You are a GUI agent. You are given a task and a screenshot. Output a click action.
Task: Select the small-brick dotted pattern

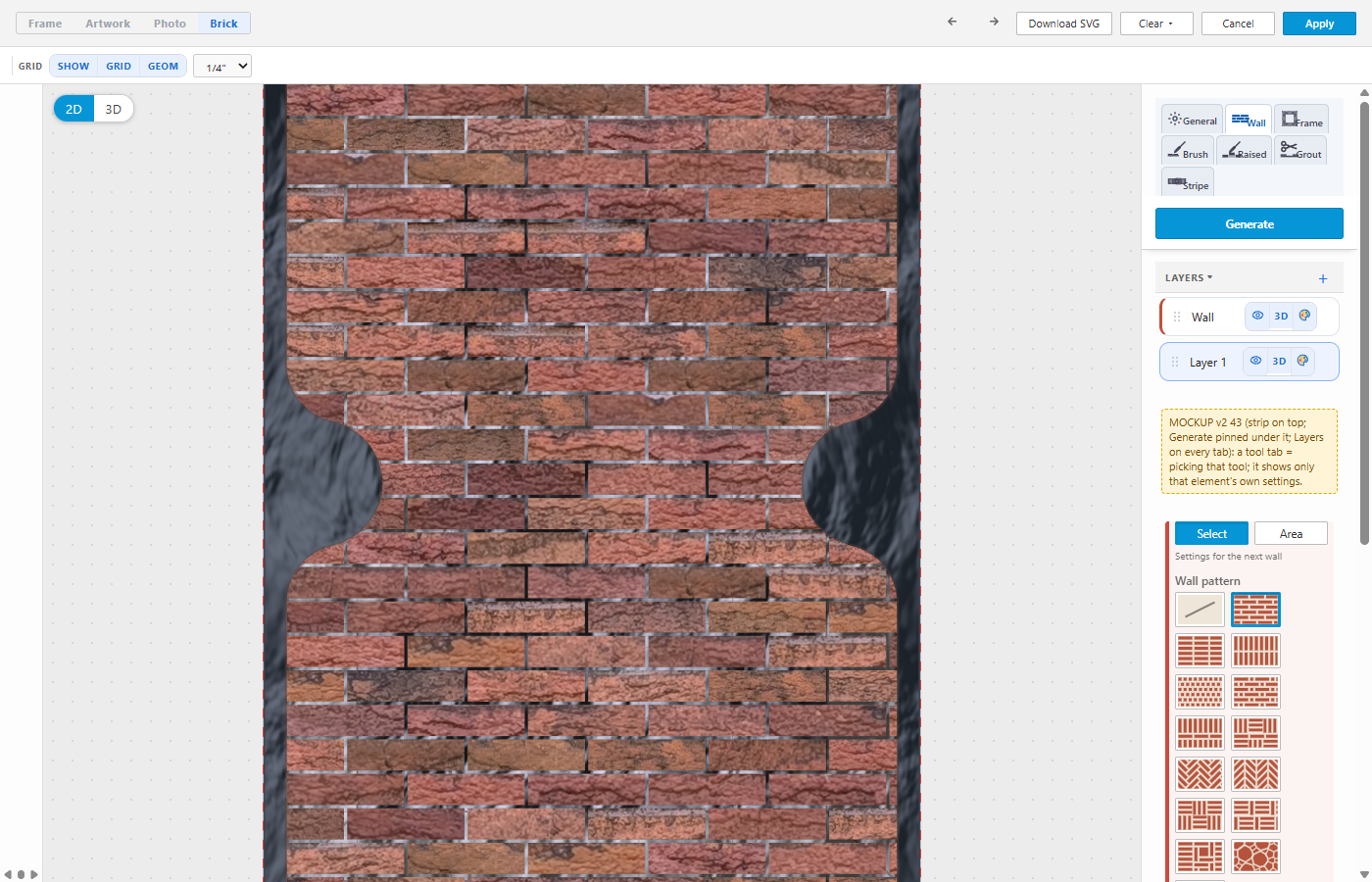[1200, 692]
